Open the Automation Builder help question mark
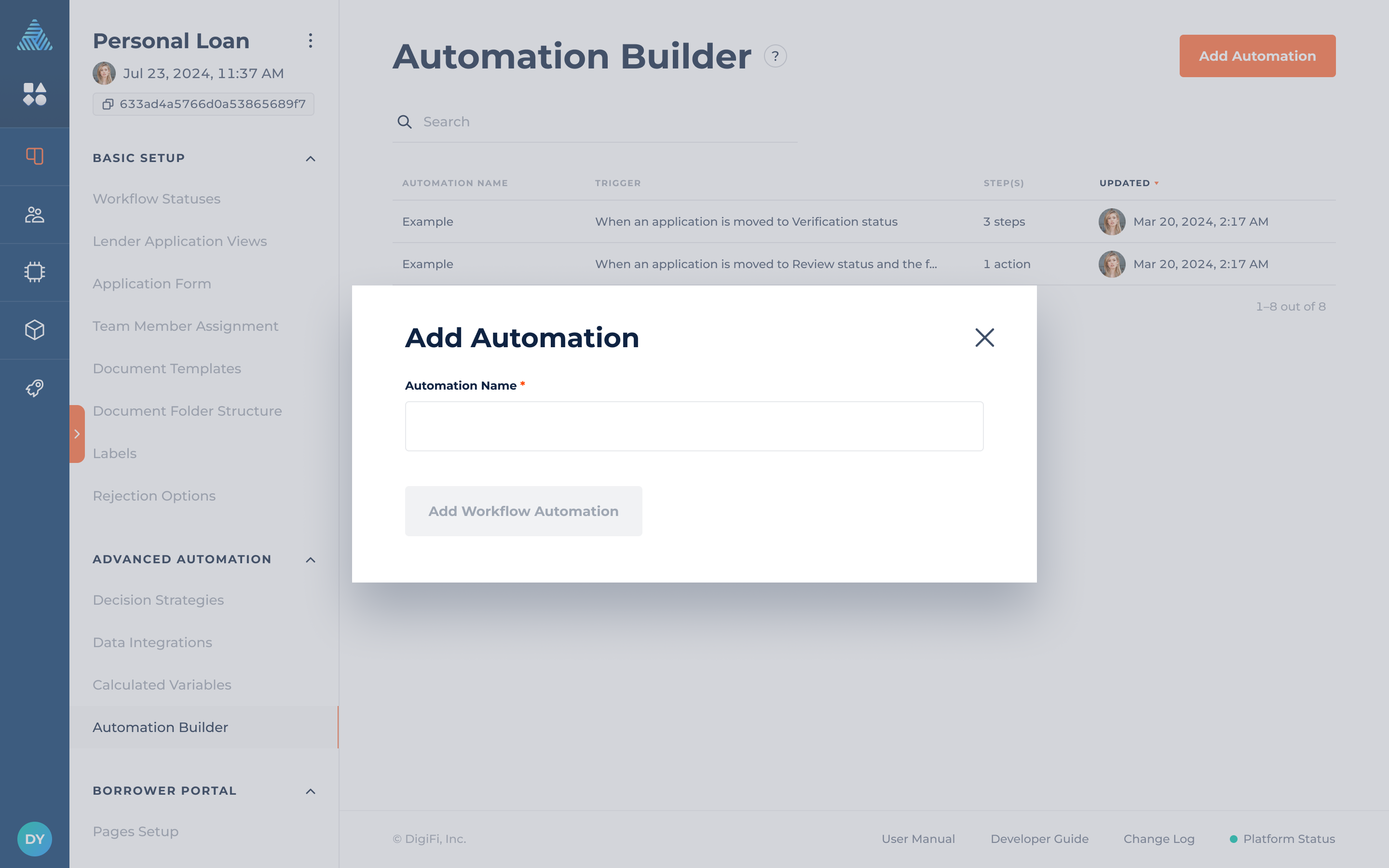Viewport: 1389px width, 868px height. 776,55
